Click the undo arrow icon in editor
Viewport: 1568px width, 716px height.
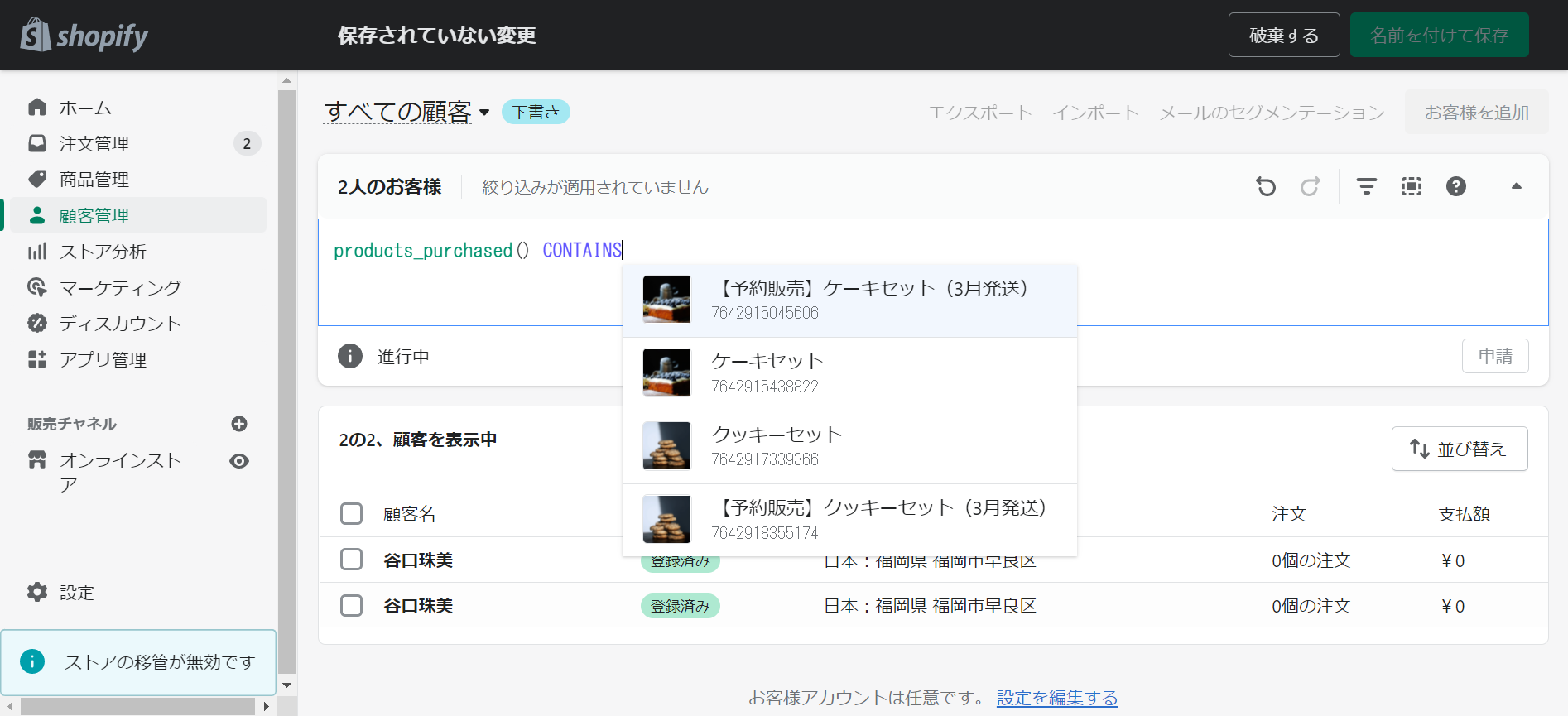click(1266, 186)
